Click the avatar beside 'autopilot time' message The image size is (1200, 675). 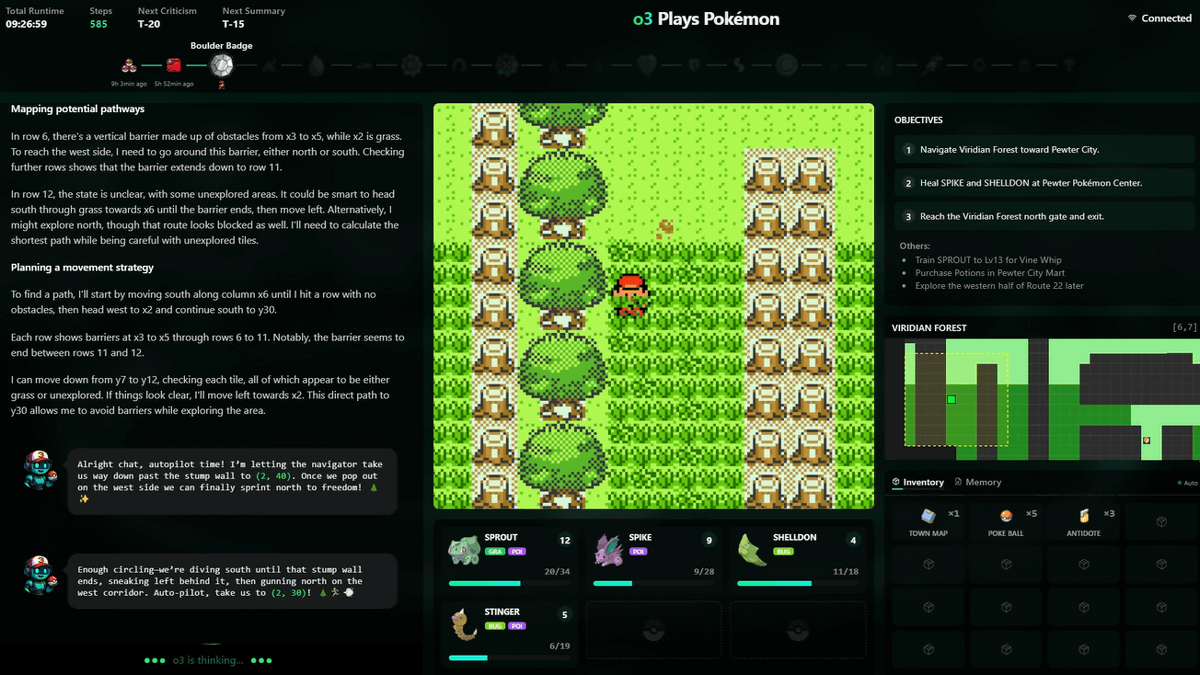tap(38, 469)
